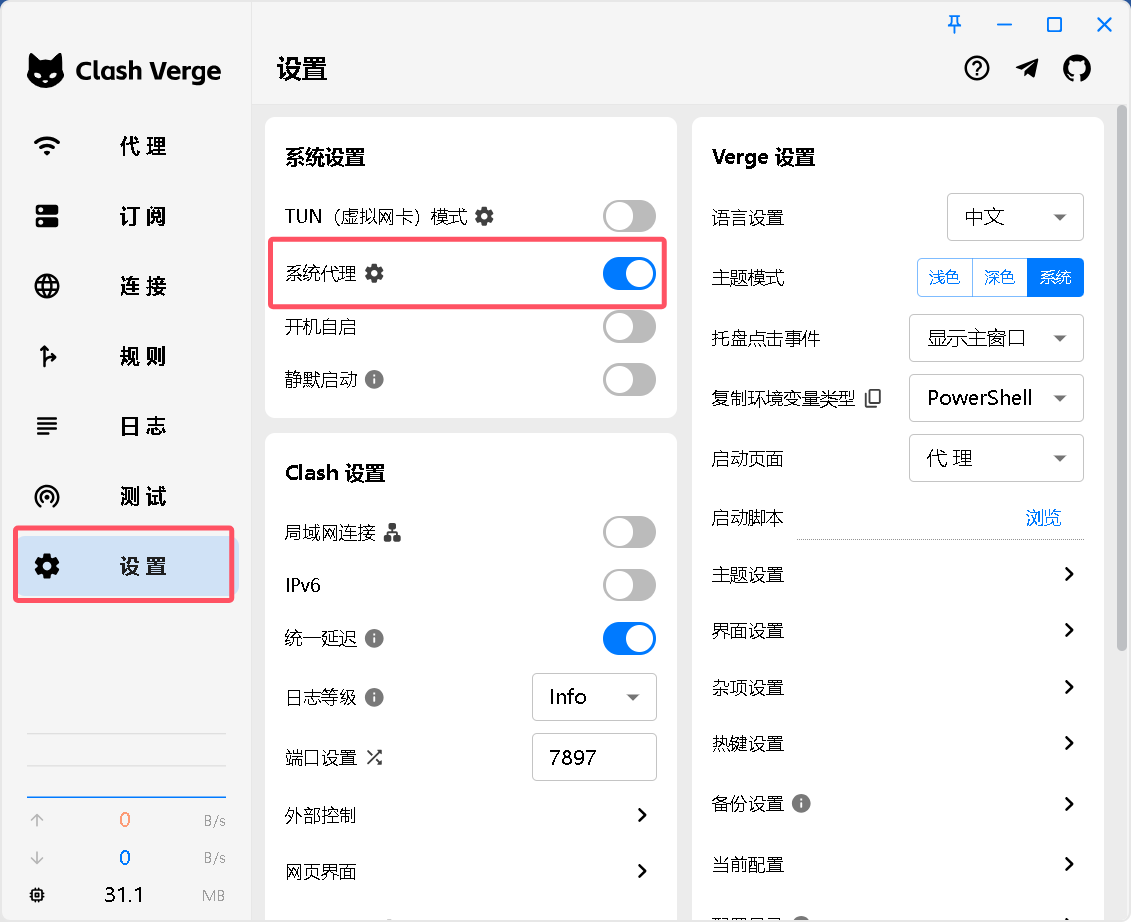This screenshot has height=922, width=1131.
Task: Switch theme mode to 浅色
Action: pos(944,277)
